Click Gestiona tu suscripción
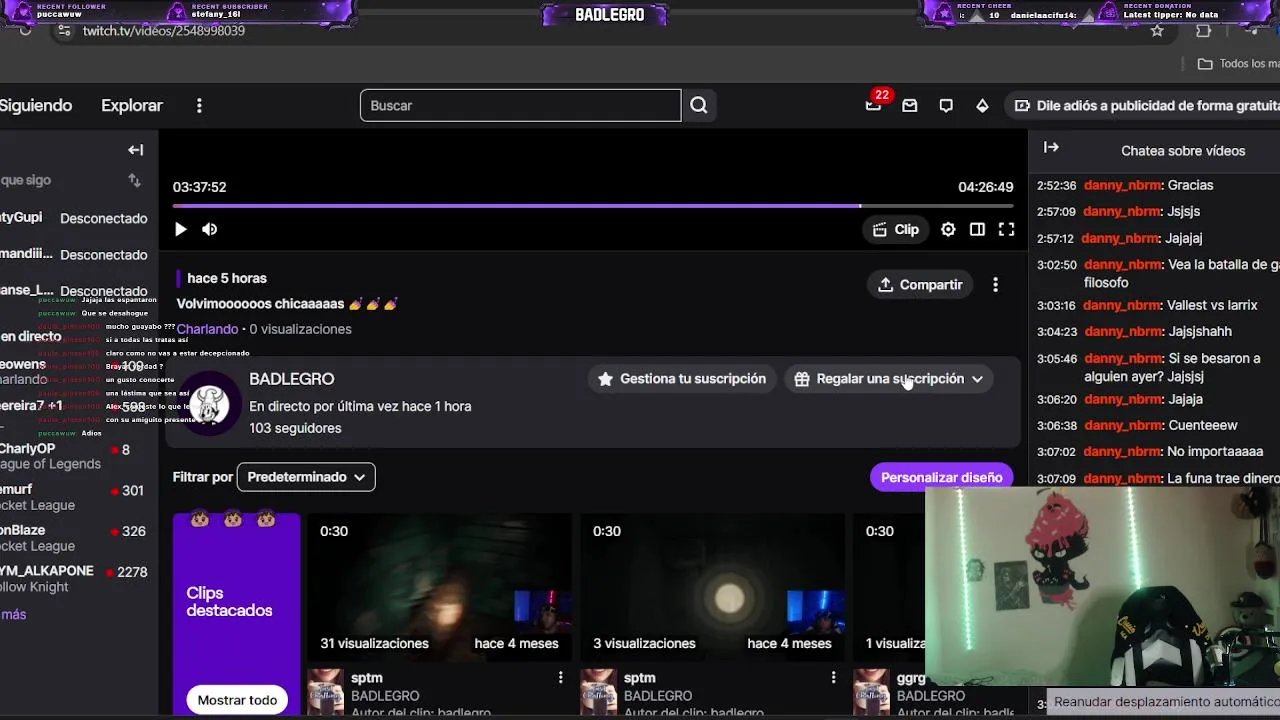This screenshot has width=1280, height=720. (x=682, y=379)
